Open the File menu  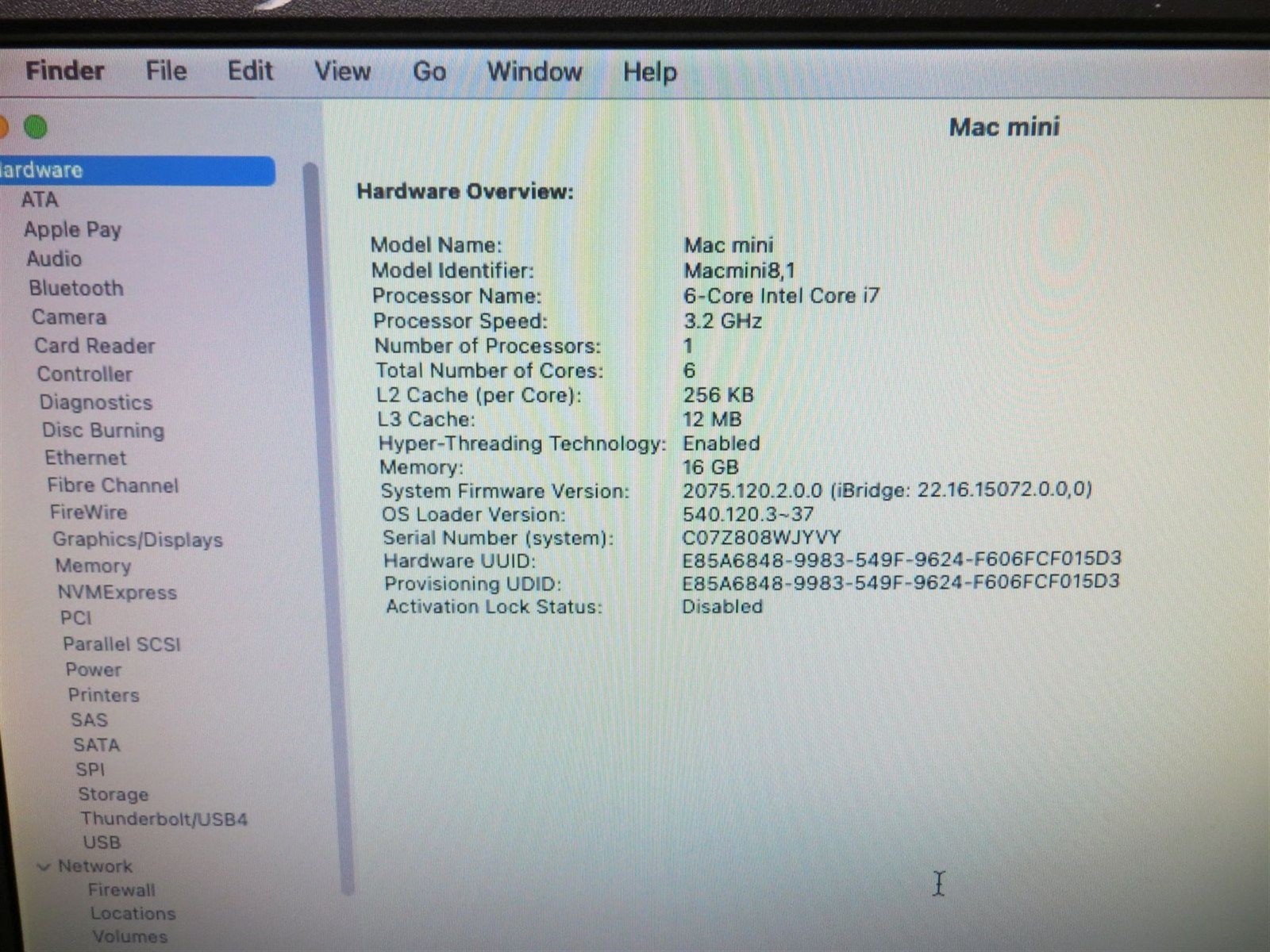tap(166, 71)
